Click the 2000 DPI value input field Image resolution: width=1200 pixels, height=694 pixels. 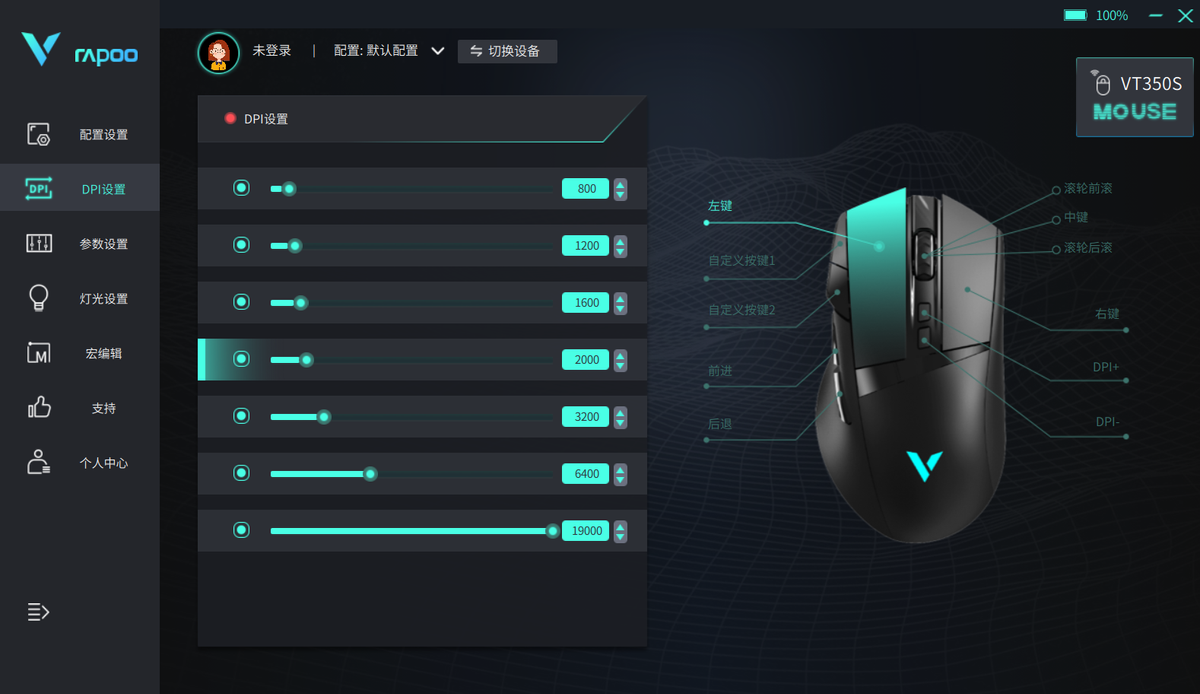tap(586, 359)
